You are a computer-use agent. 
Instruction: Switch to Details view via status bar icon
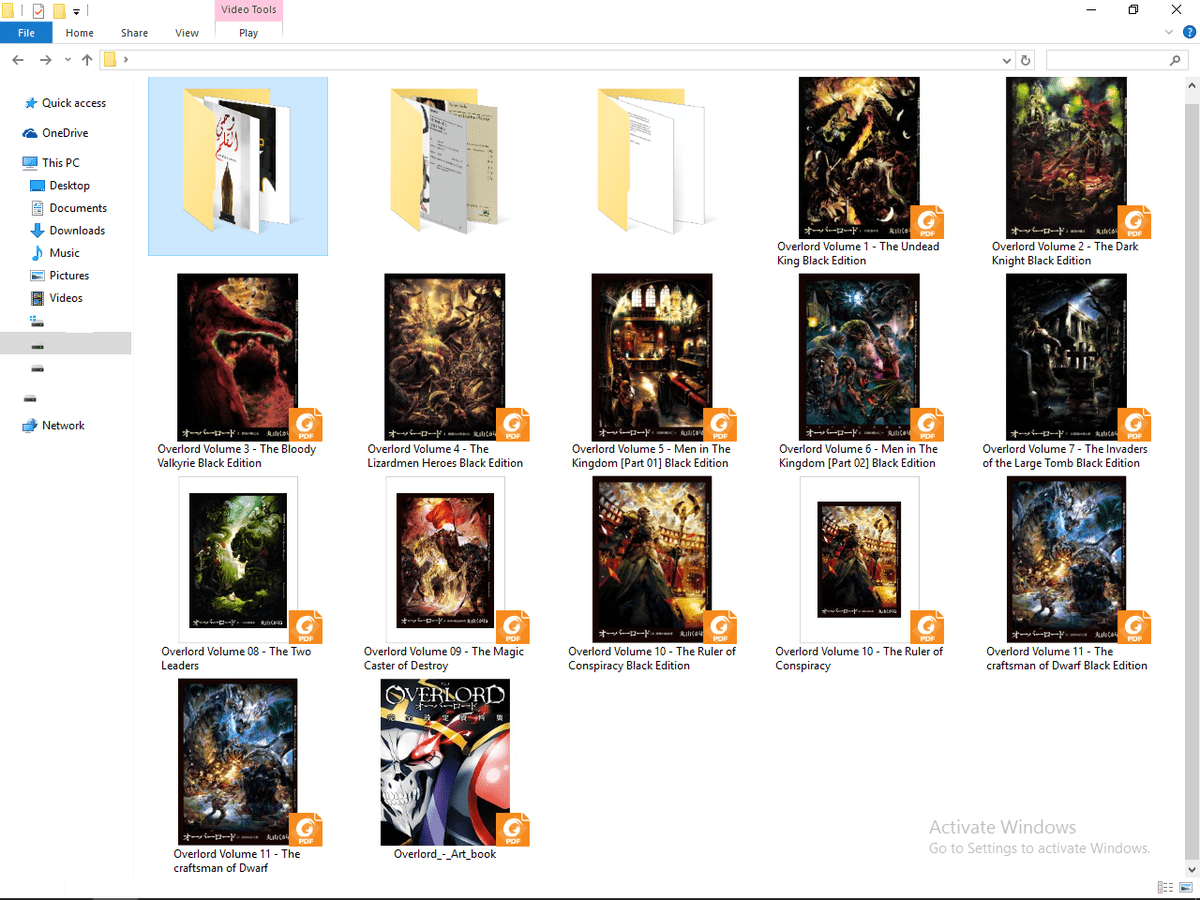[x=1165, y=887]
